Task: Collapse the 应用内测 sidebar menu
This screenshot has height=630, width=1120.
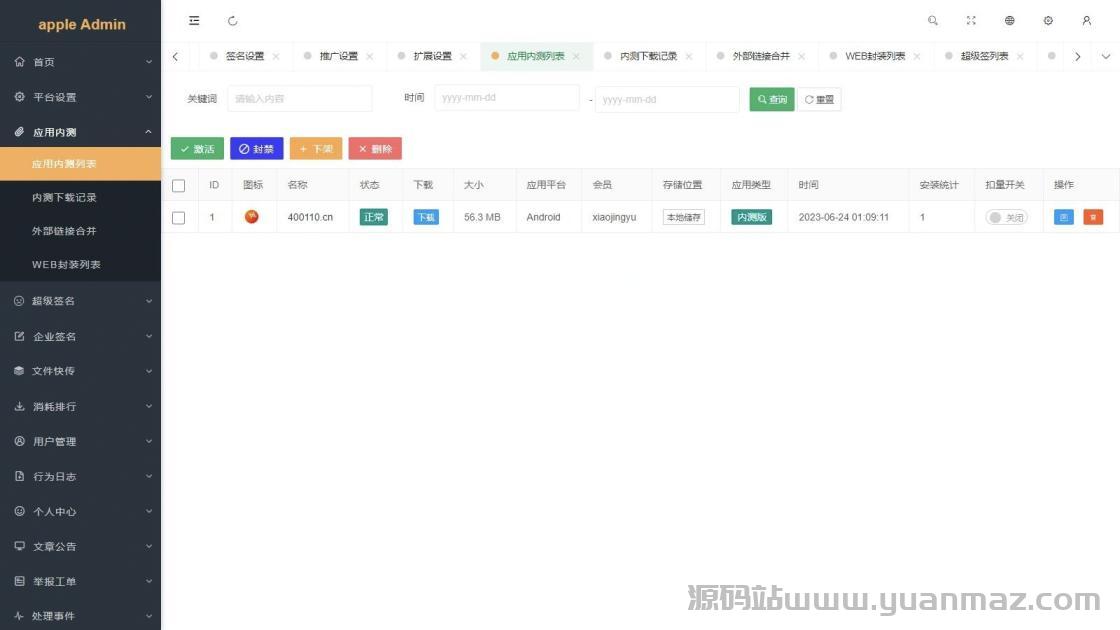Action: coord(80,132)
